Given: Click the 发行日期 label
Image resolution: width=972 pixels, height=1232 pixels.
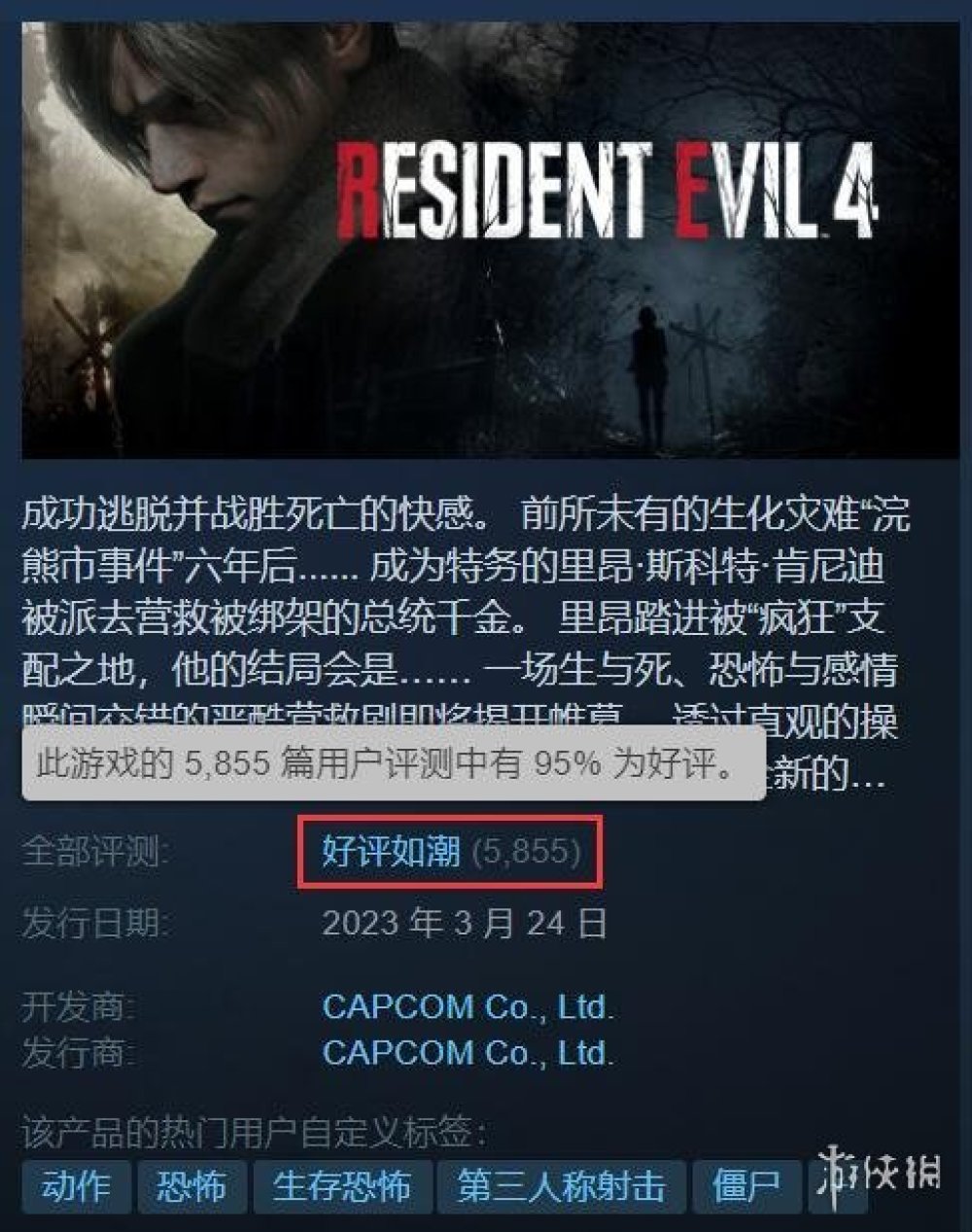Looking at the screenshot, I should coord(94,923).
